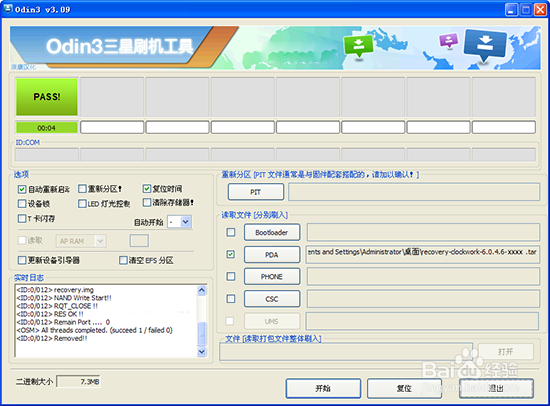The width and height of the screenshot is (550, 406).
Task: Enable the 清空 EFS 分区 checkbox
Action: point(123,260)
